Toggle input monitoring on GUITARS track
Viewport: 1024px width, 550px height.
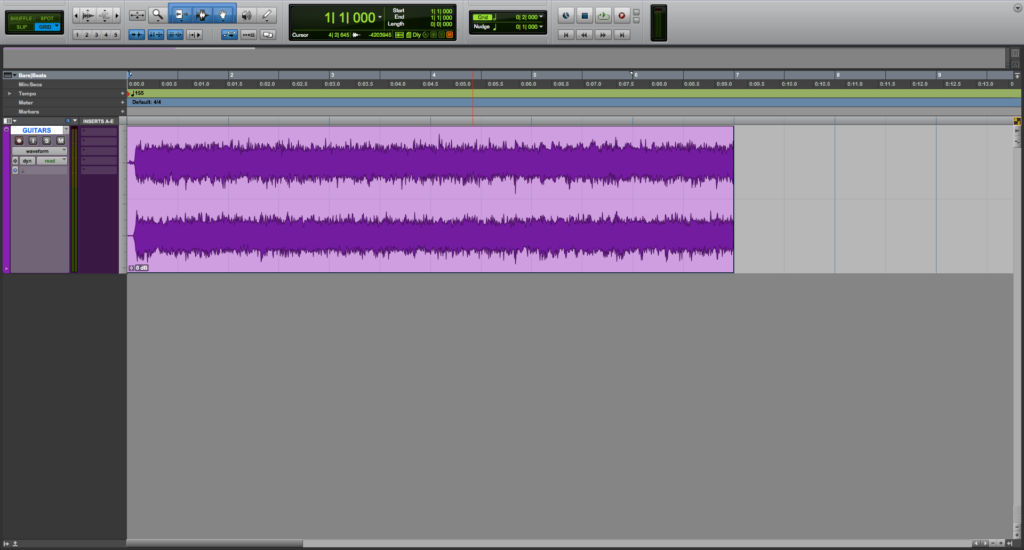click(33, 140)
